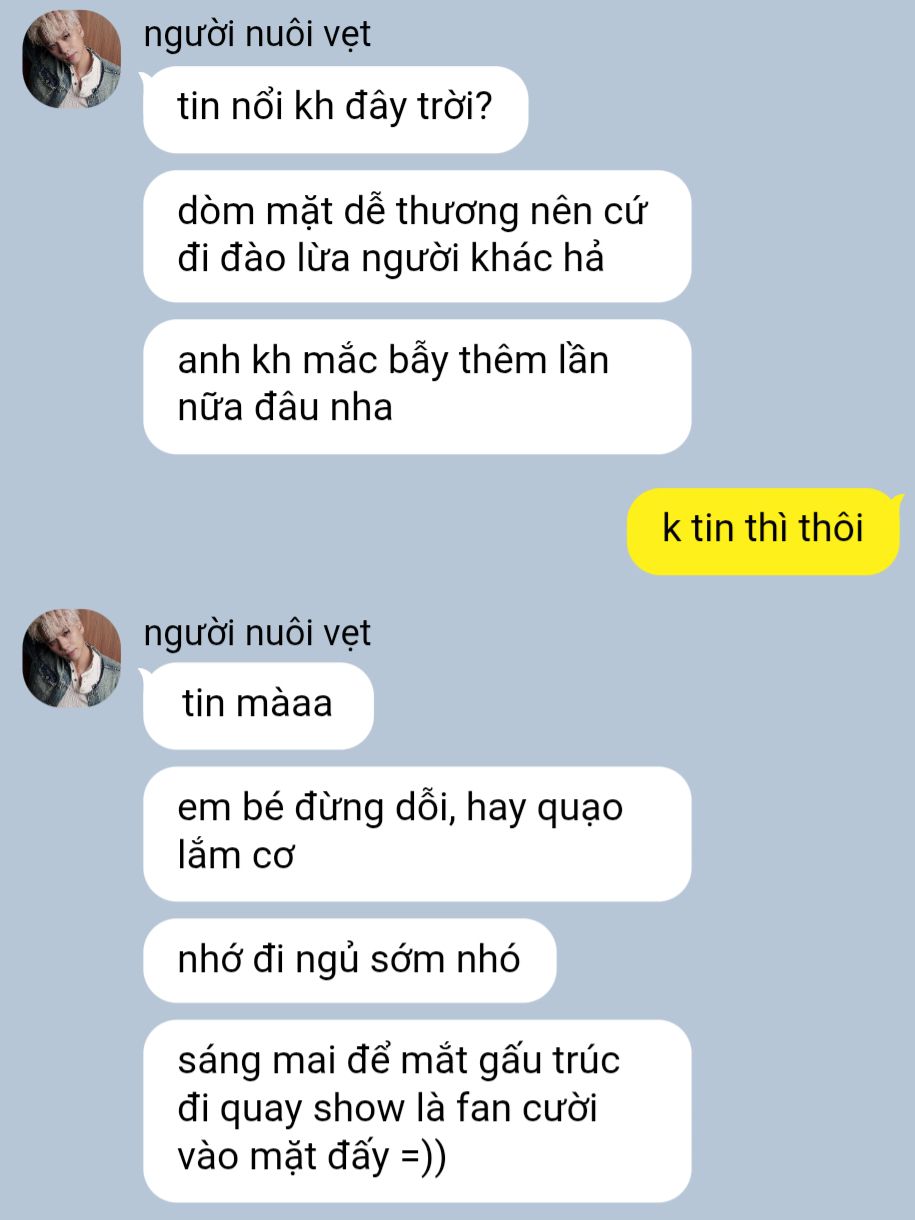
Task: Click the text line 'nữa đâu nha'
Action: [x=285, y=407]
